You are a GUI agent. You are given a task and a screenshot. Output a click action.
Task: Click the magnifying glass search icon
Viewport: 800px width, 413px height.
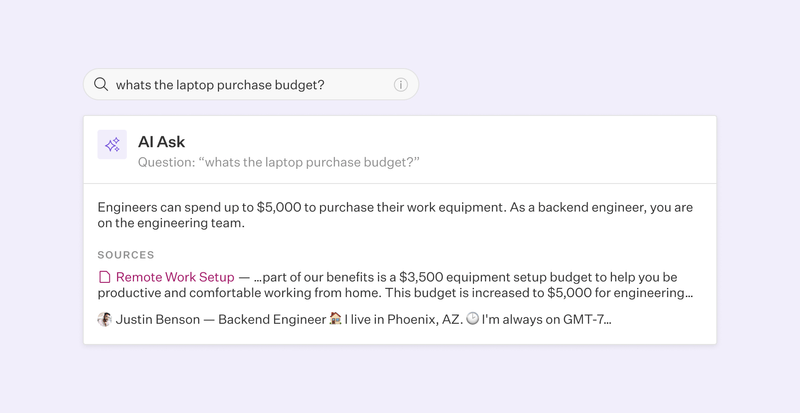(x=101, y=85)
